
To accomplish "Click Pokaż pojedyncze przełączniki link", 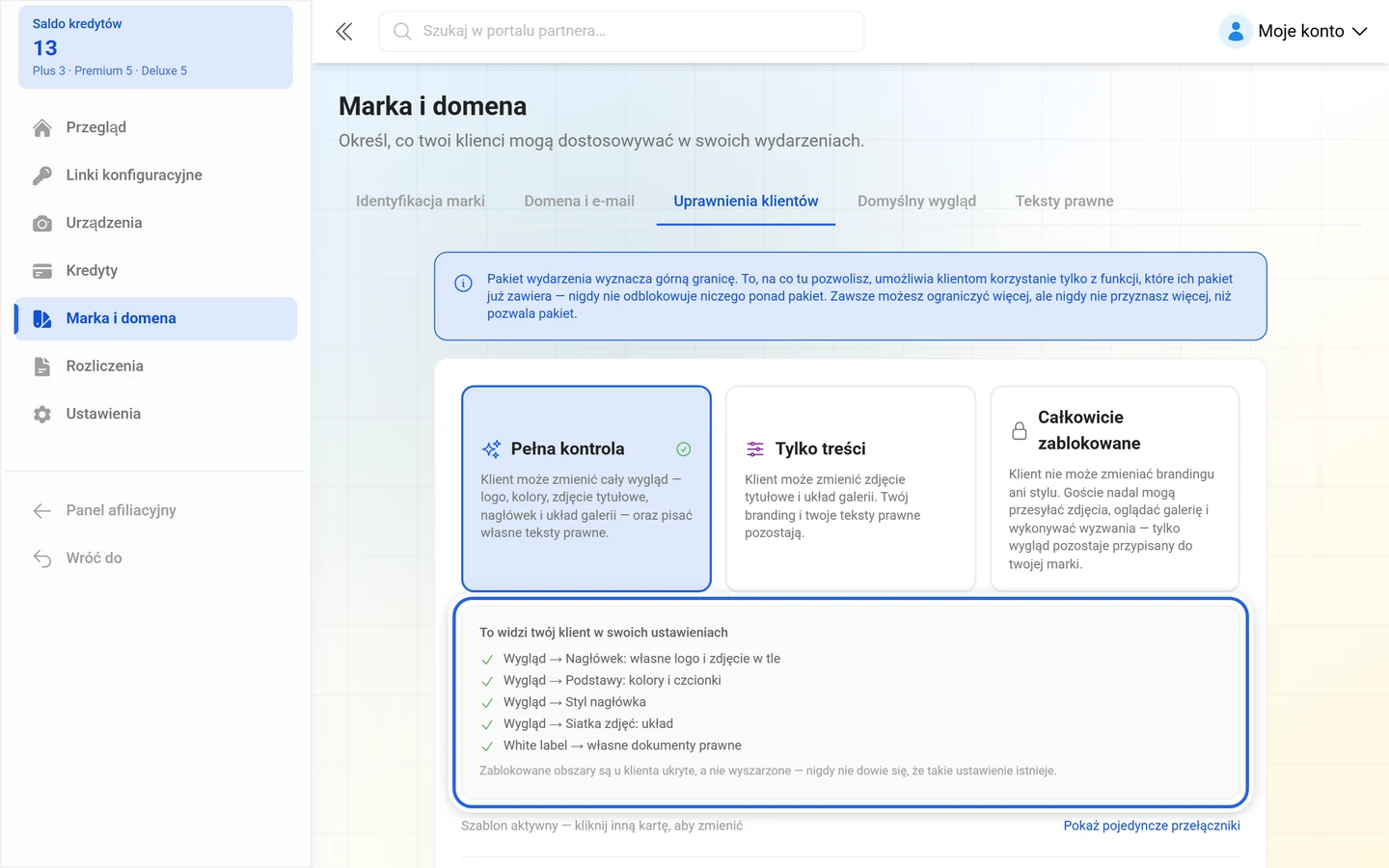I will [1152, 826].
